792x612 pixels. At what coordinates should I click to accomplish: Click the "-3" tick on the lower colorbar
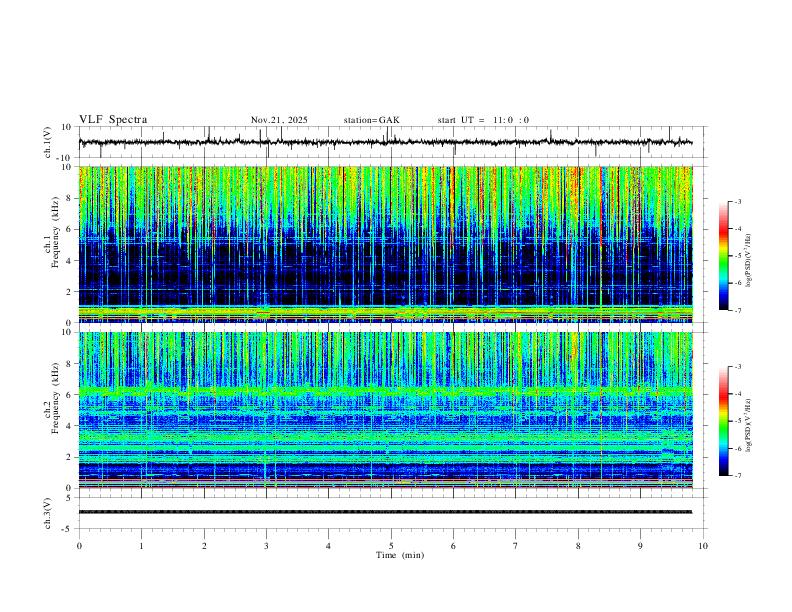(x=737, y=367)
